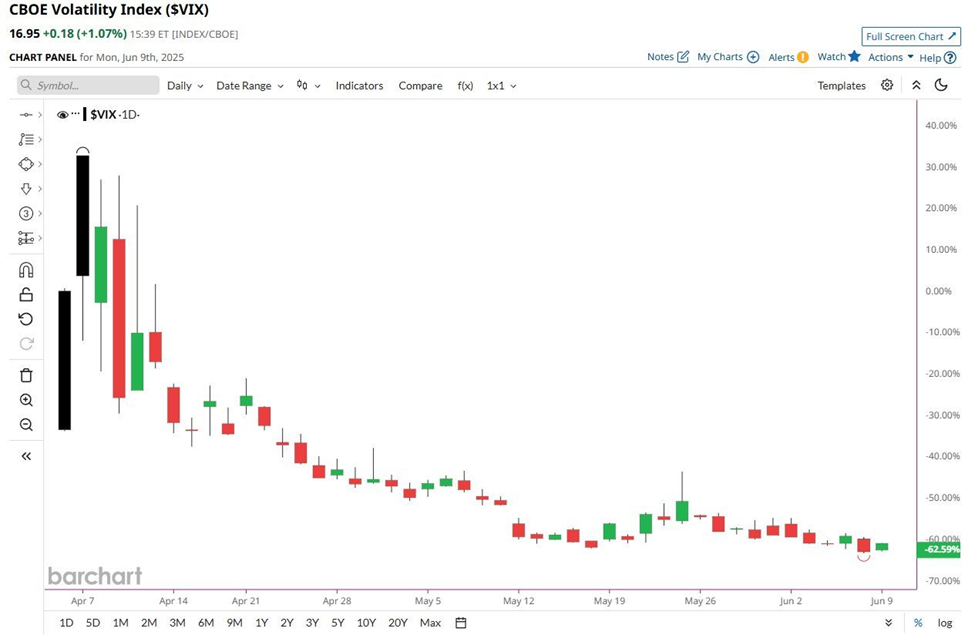
Task: Select the 9M time range
Action: point(234,623)
